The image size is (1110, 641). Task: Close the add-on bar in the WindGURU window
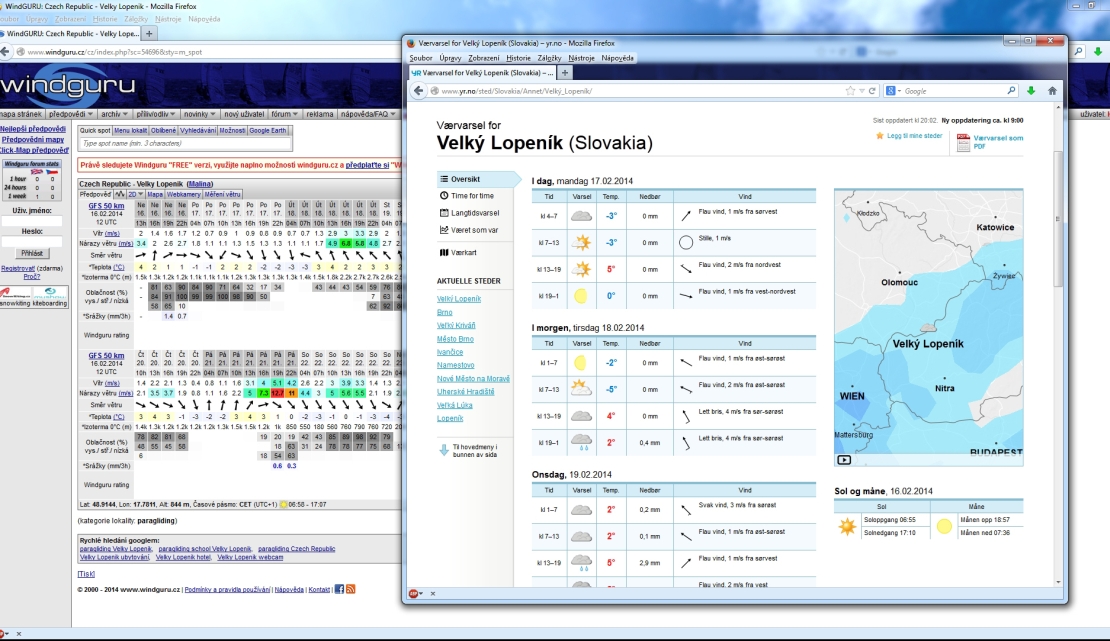(x=18, y=634)
